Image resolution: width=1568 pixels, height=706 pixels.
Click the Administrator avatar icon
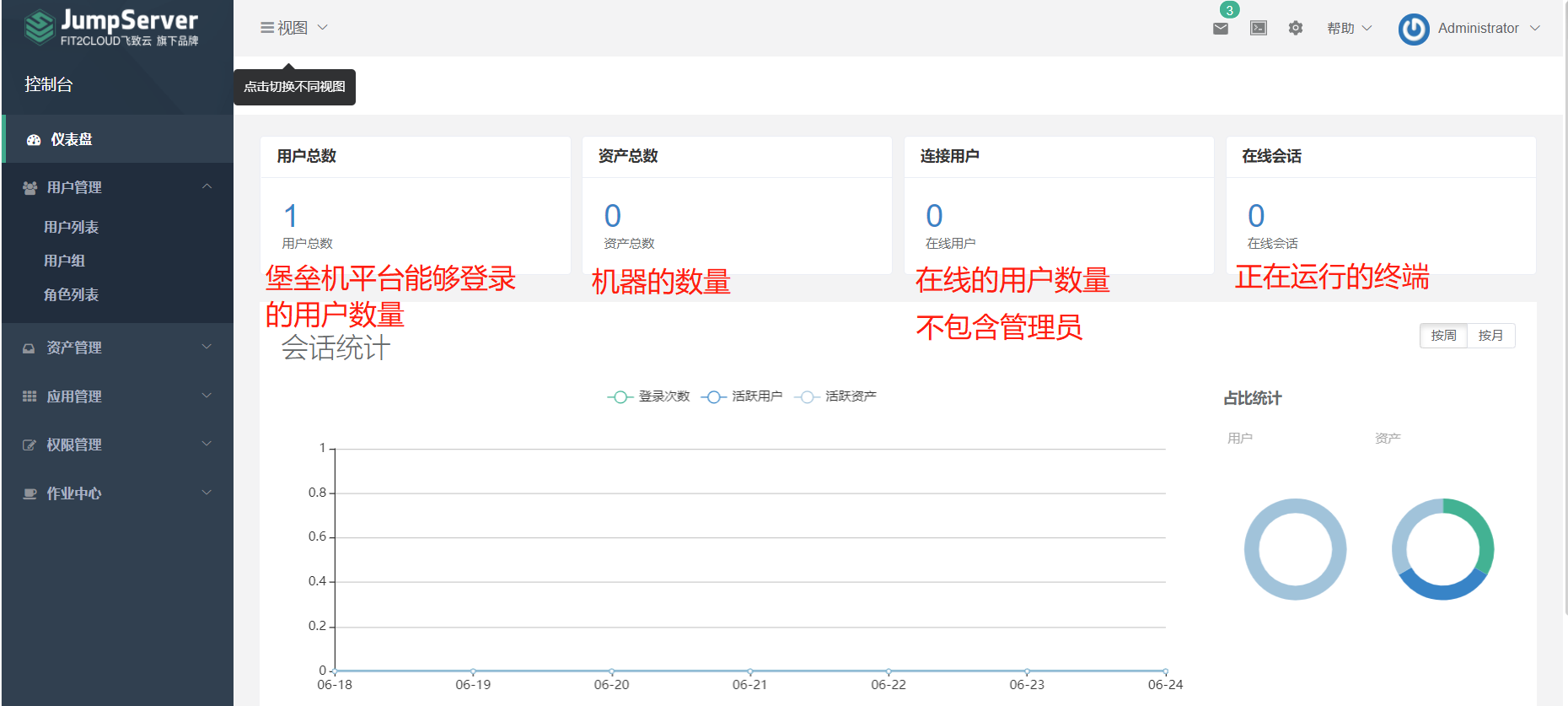click(1414, 29)
